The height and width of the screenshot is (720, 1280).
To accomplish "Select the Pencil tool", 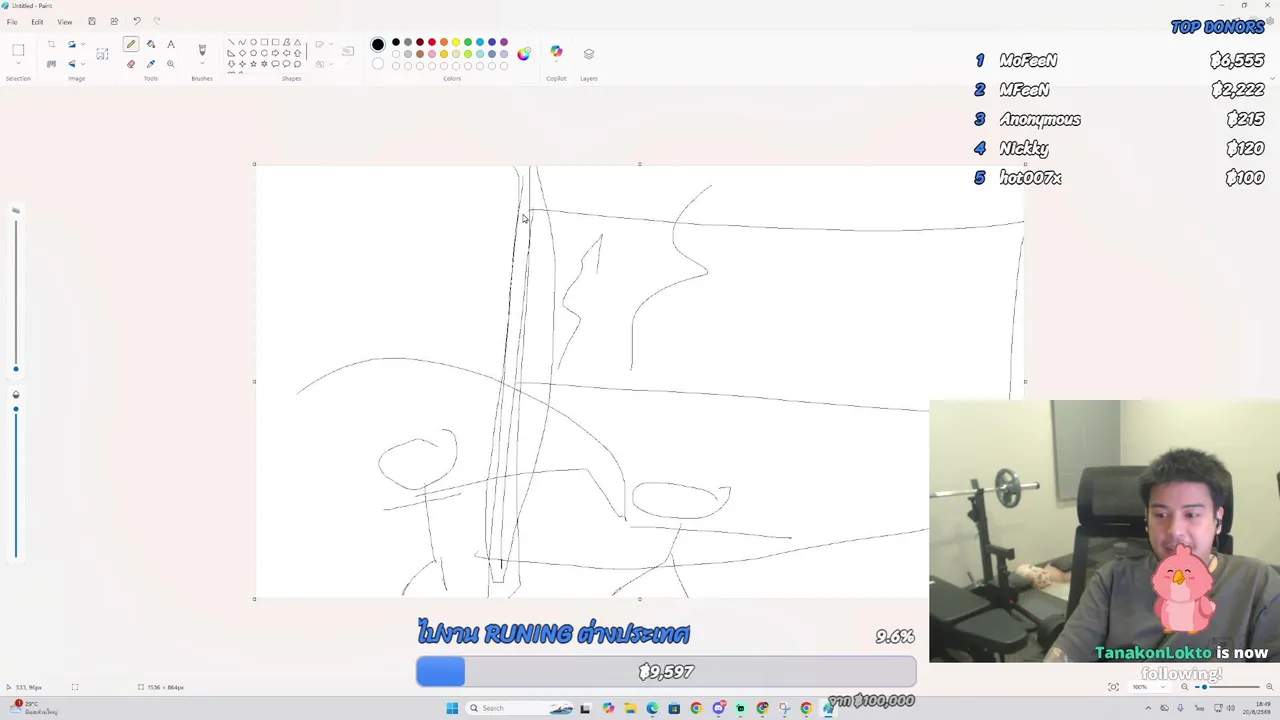I will (131, 44).
